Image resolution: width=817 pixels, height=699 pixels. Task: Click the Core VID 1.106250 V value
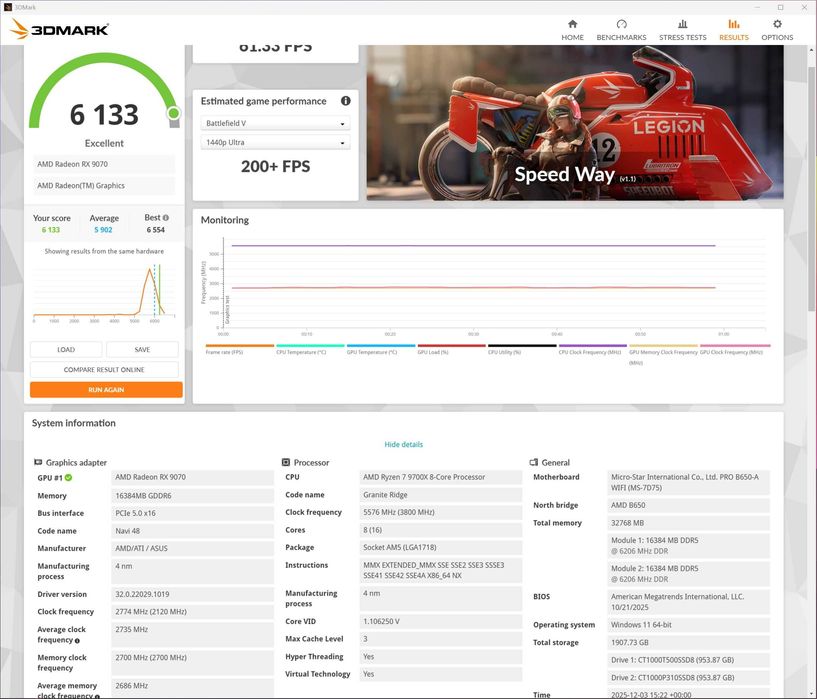[441, 621]
